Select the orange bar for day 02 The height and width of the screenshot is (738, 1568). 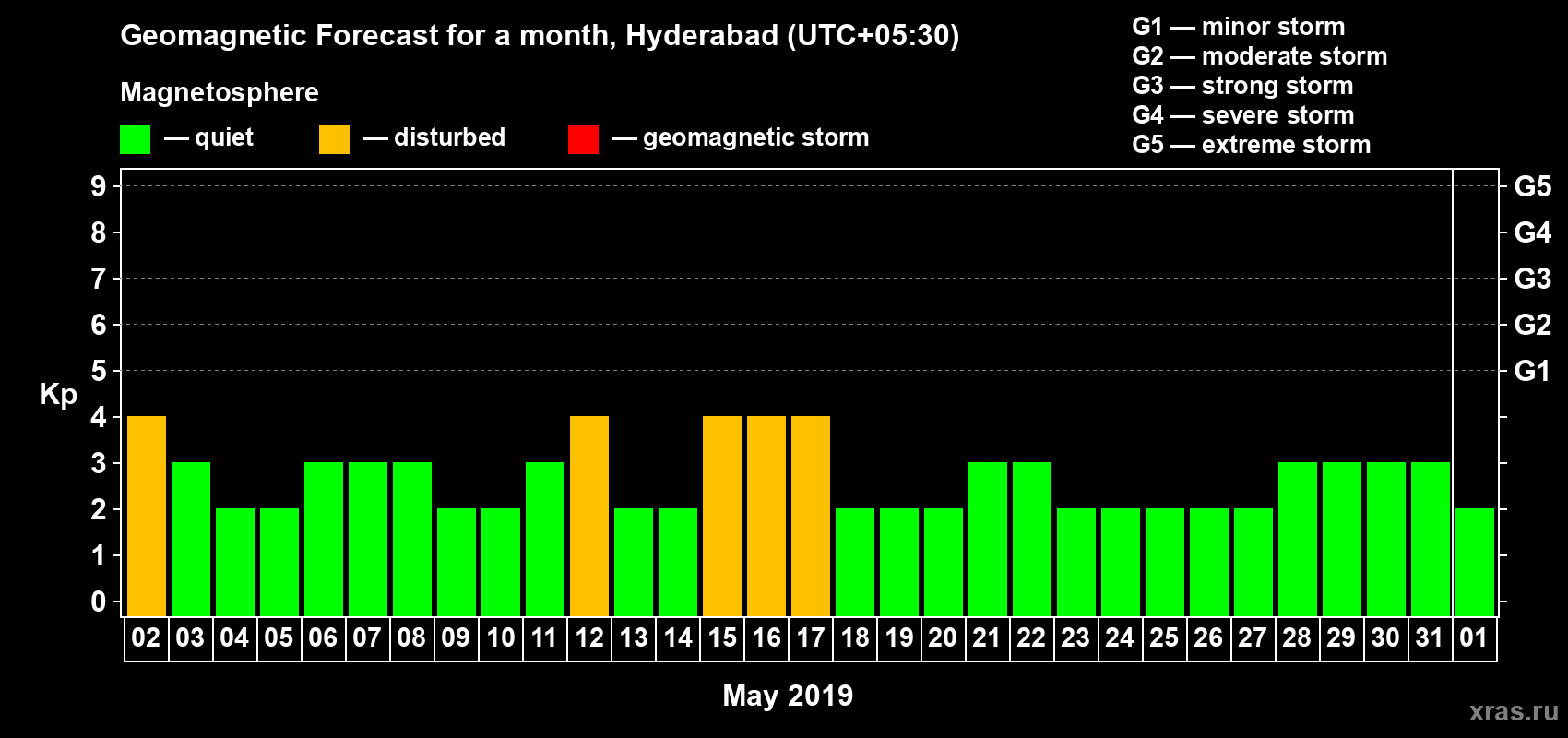tap(147, 517)
